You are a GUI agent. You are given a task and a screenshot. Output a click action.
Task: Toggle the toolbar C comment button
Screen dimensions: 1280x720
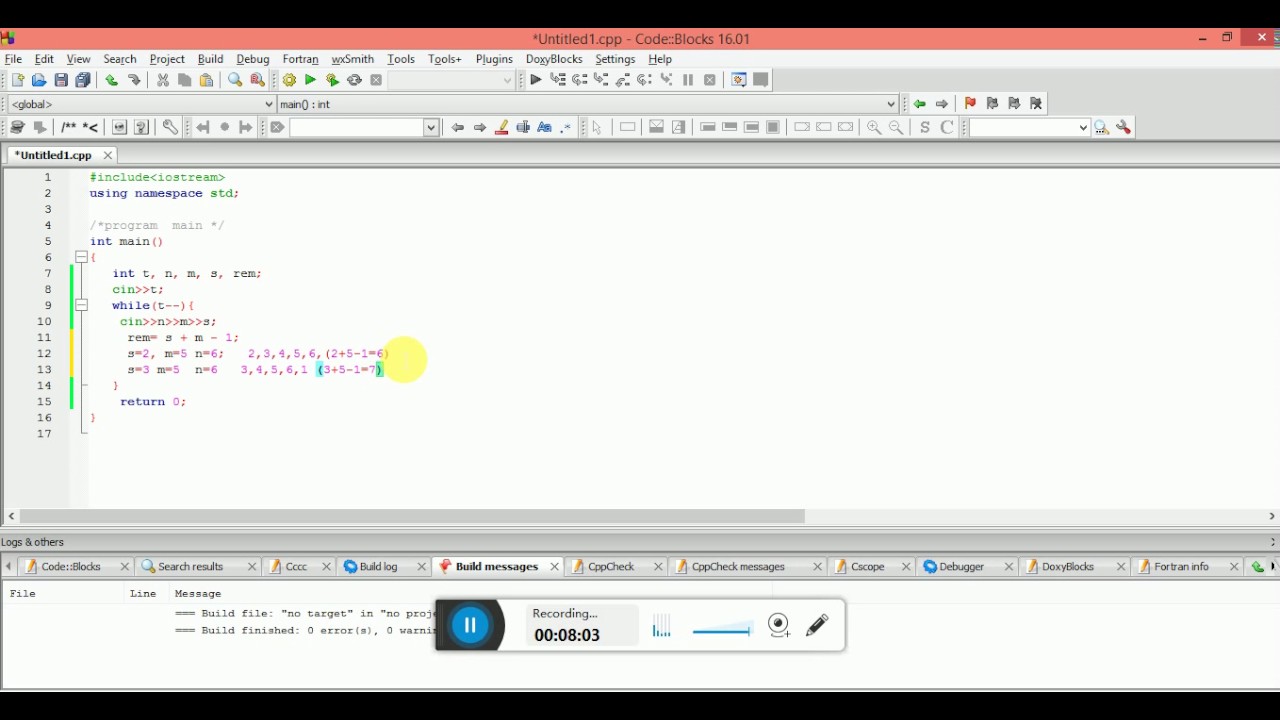(x=947, y=127)
